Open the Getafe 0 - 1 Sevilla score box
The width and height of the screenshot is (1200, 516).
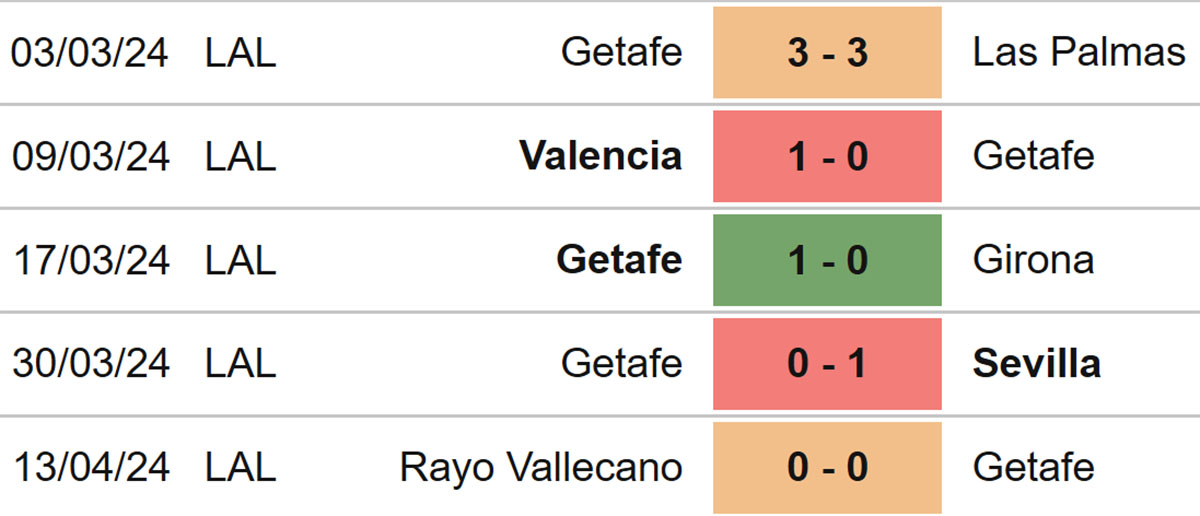(827, 364)
